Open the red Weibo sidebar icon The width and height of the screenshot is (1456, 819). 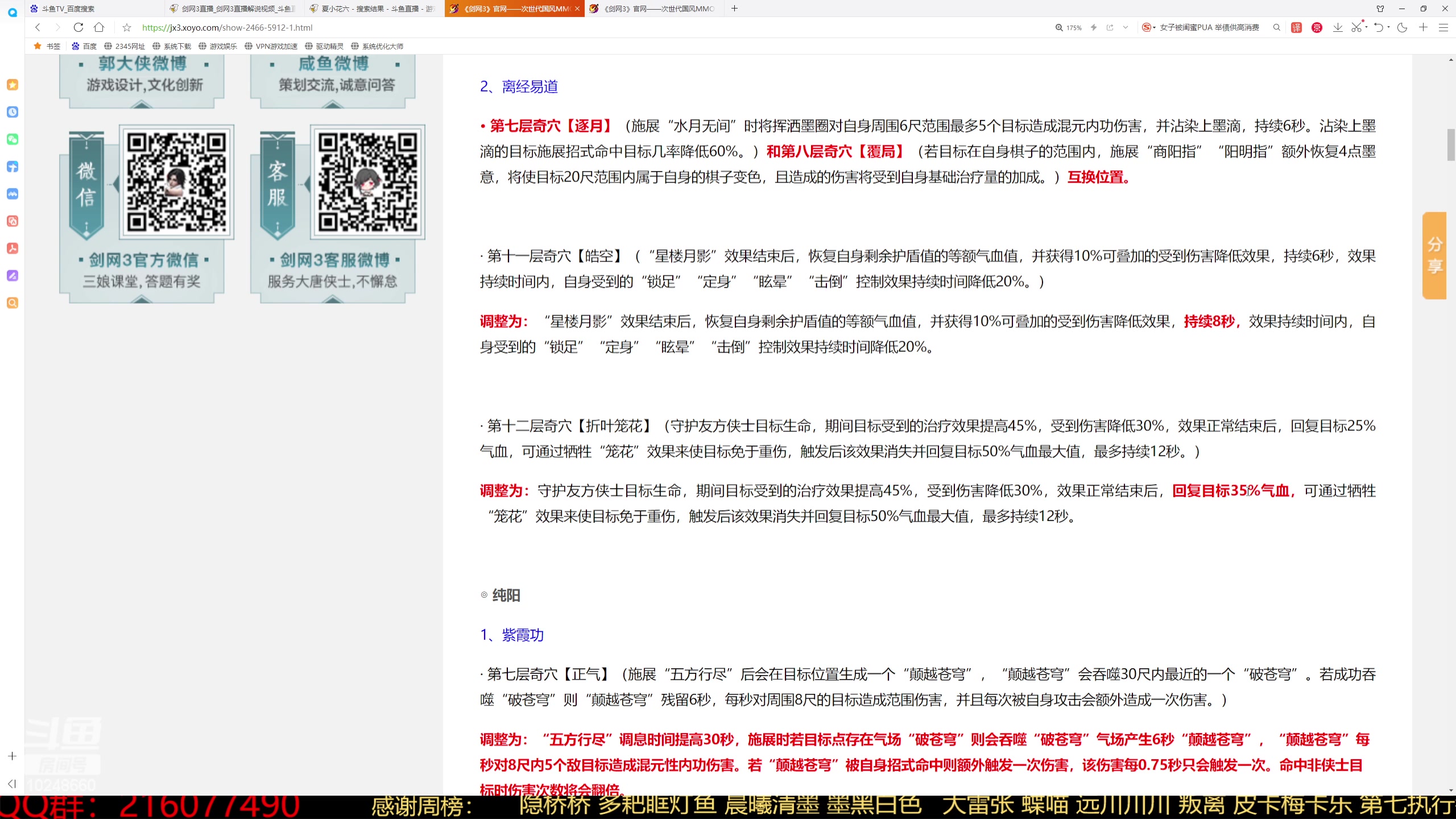click(13, 221)
